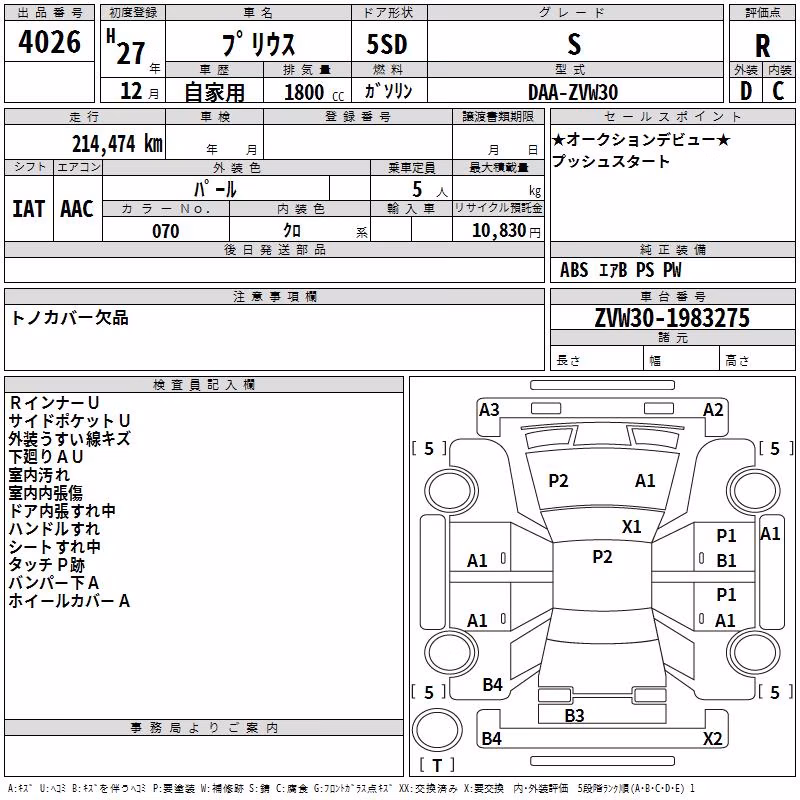Click the IAT shift value
Screen dimensions: 800x800
pyautogui.click(x=29, y=209)
